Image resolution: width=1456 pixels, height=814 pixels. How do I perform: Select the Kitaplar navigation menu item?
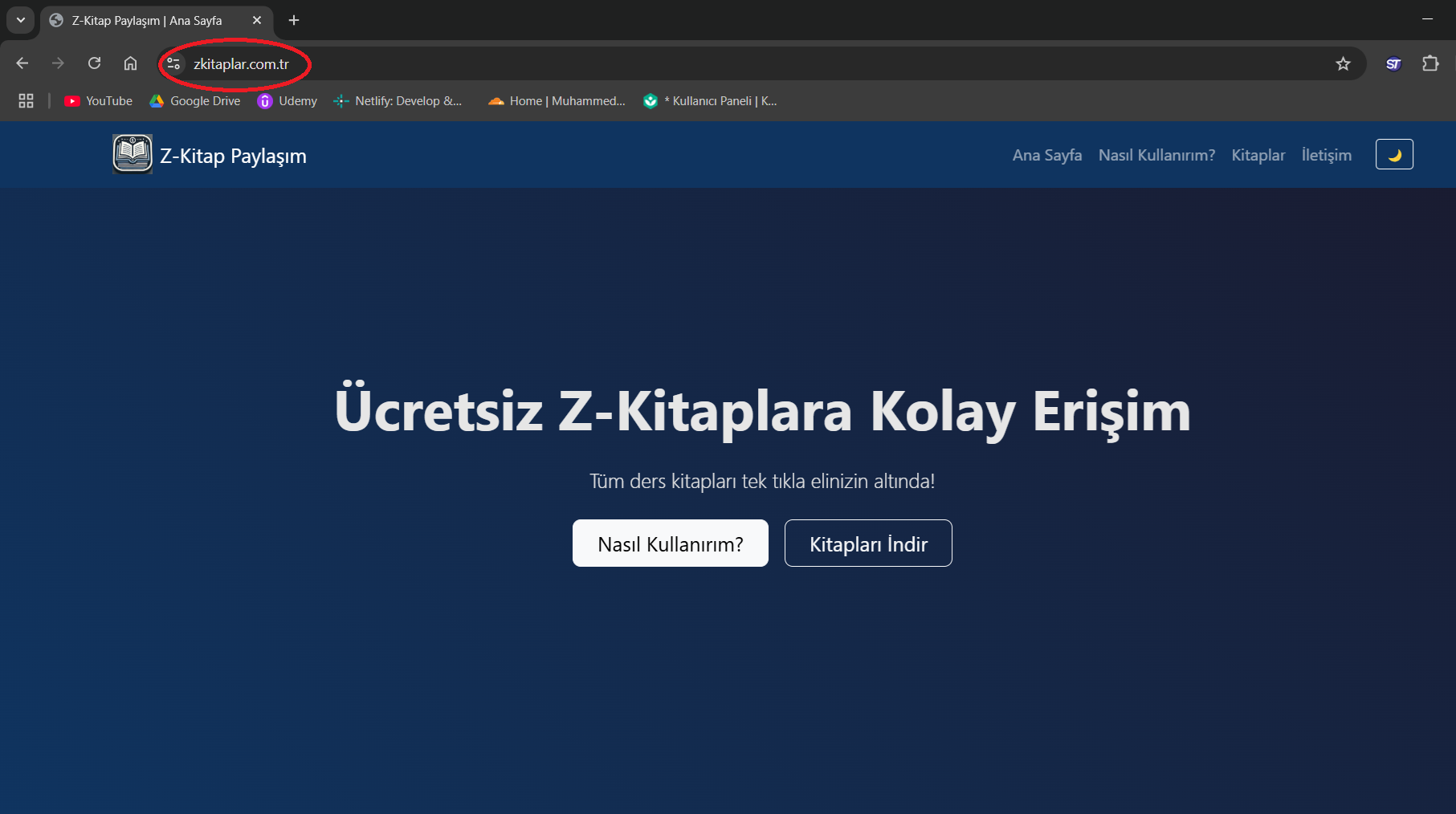point(1258,155)
